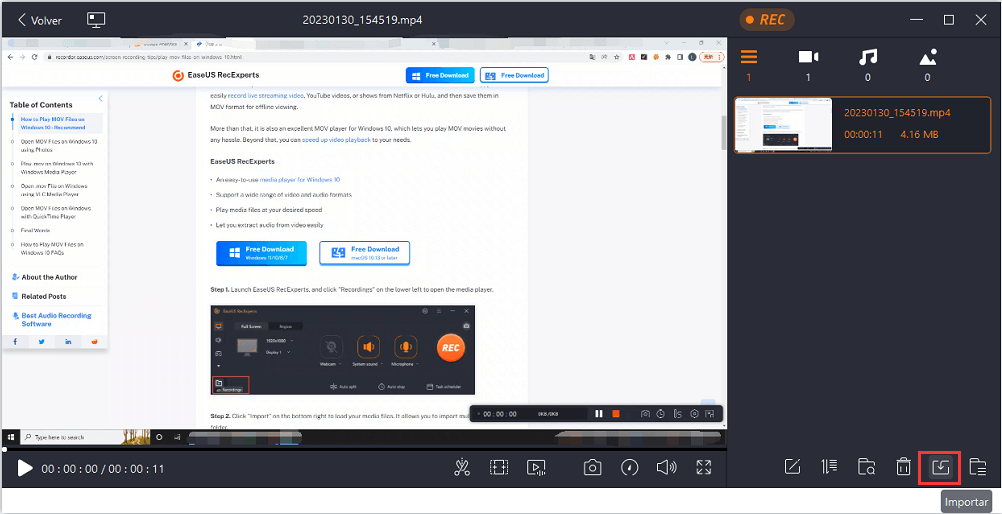Click the 'media player for Windows 10' link

[300, 180]
